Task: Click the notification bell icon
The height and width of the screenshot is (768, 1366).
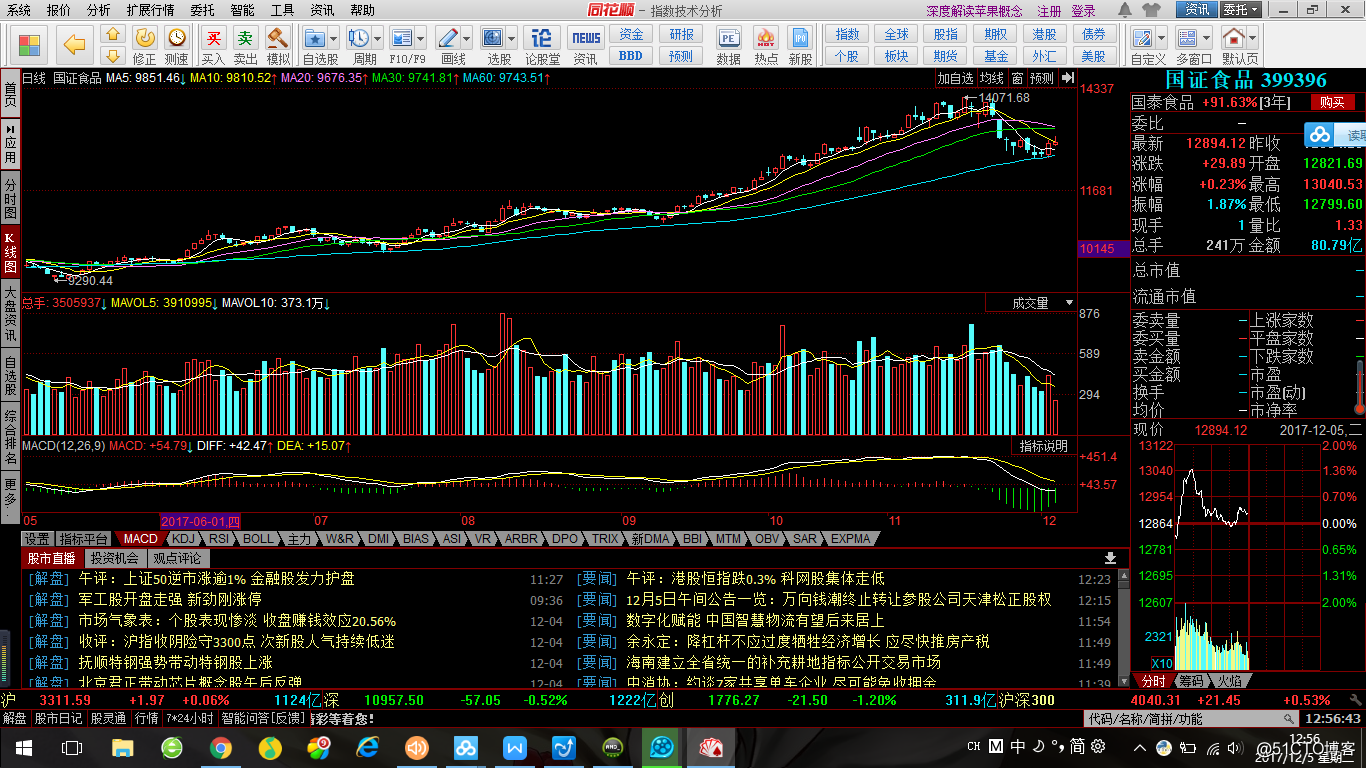Action: pos(1125,10)
